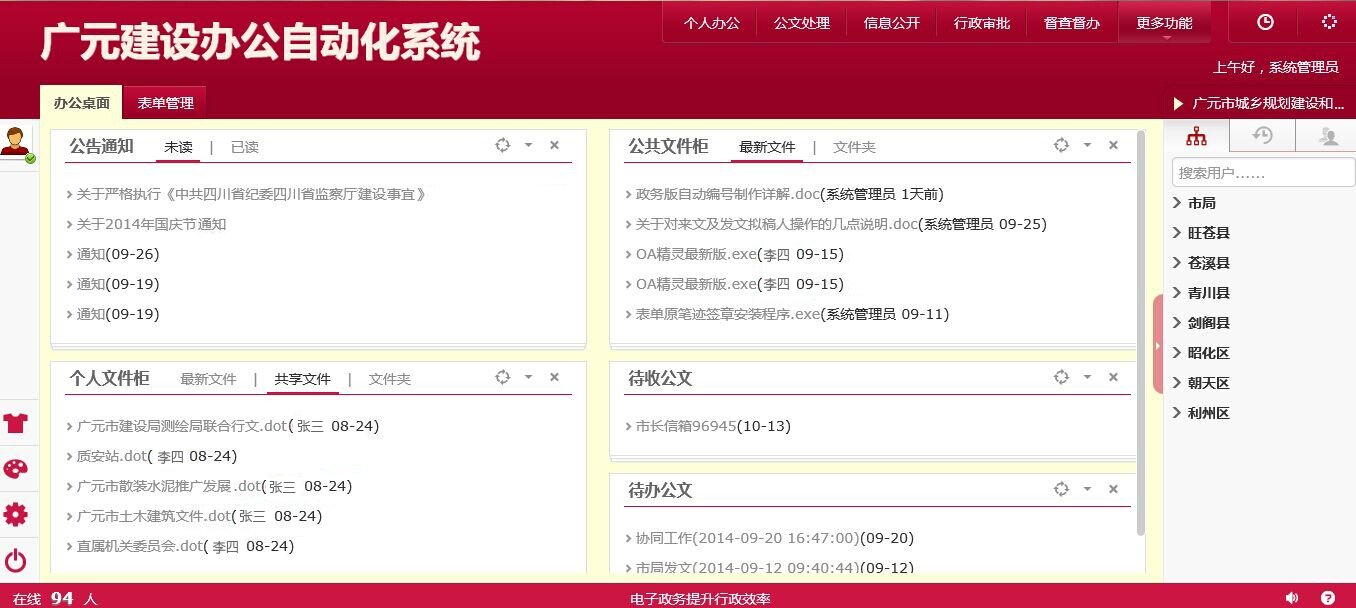
Task: Open dropdown arrow on 公共文件柜 panel
Action: [x=1087, y=146]
